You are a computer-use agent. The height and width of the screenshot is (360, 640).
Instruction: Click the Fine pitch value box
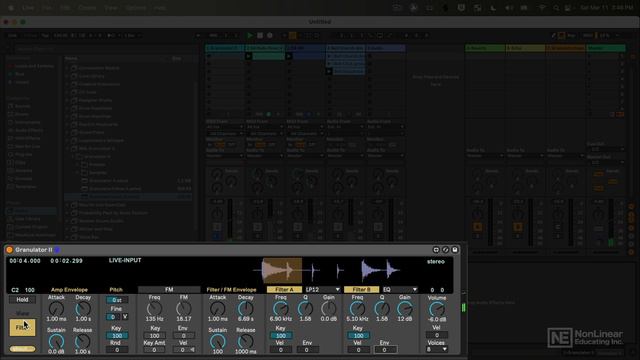pyautogui.click(x=113, y=316)
